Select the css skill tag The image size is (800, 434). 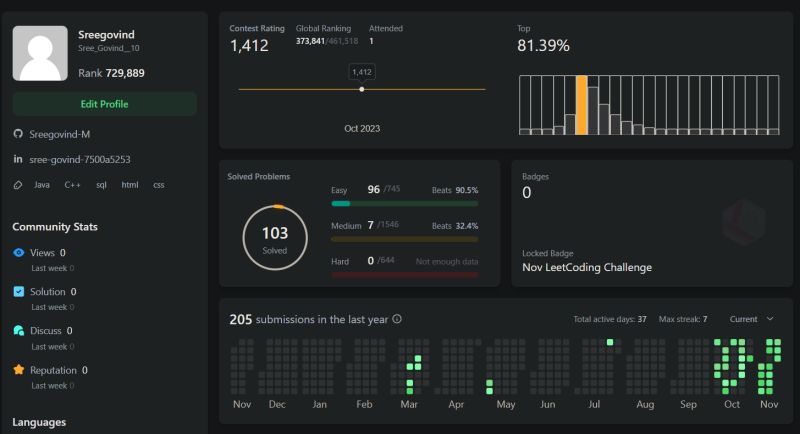(159, 185)
